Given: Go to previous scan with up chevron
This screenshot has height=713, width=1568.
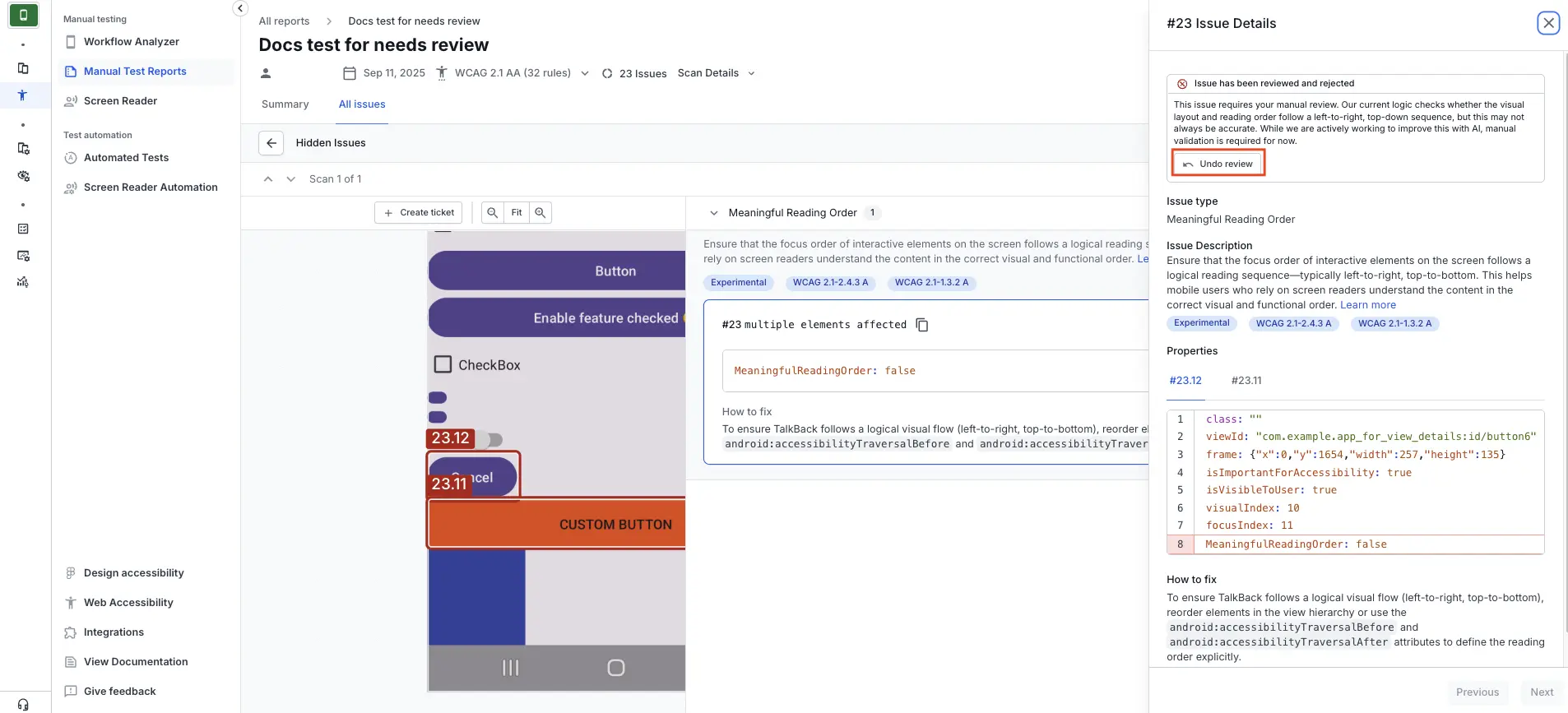Looking at the screenshot, I should point(268,179).
